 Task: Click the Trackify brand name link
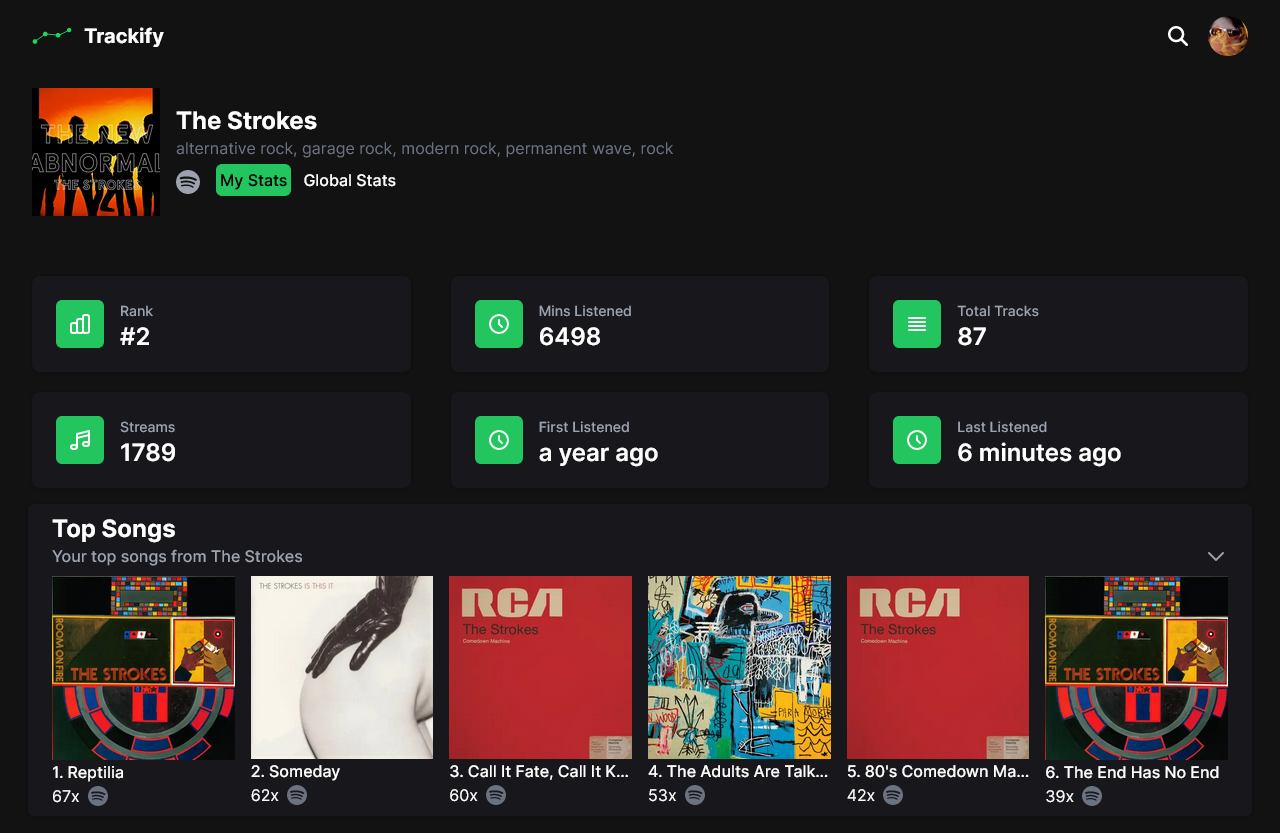coord(124,36)
